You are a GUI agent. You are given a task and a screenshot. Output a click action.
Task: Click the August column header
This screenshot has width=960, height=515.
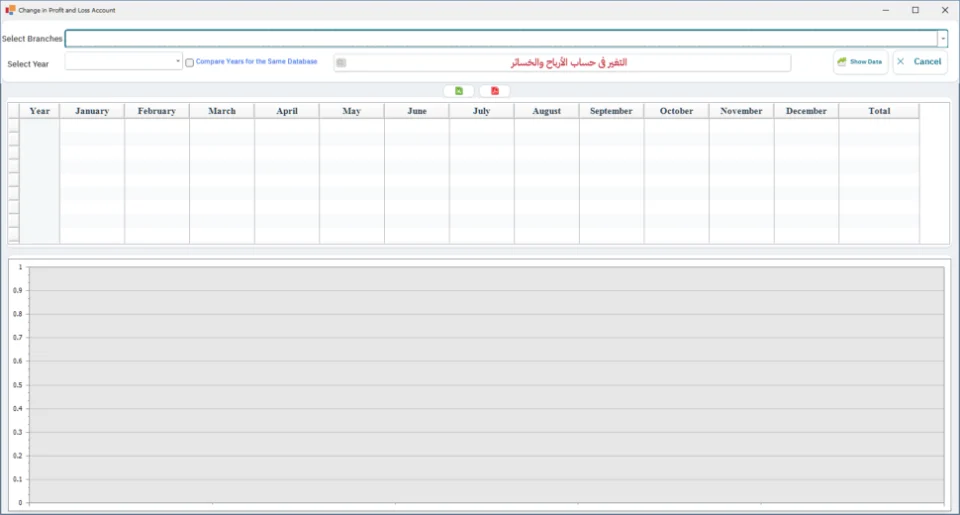547,111
